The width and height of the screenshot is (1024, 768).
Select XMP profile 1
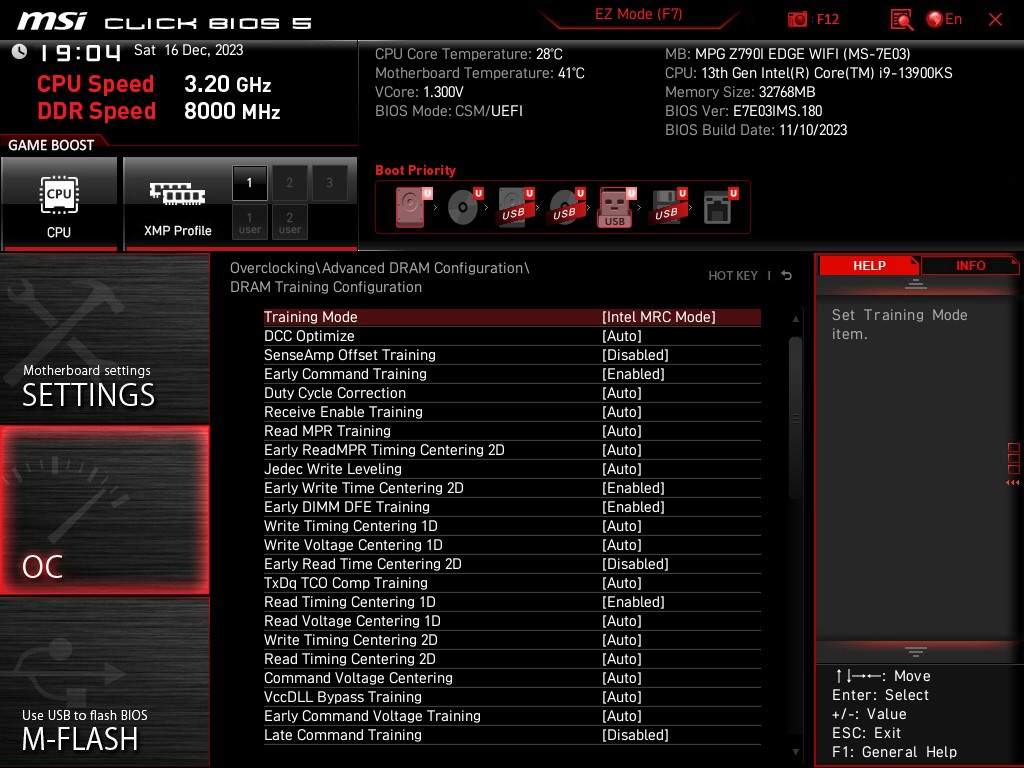(x=249, y=183)
